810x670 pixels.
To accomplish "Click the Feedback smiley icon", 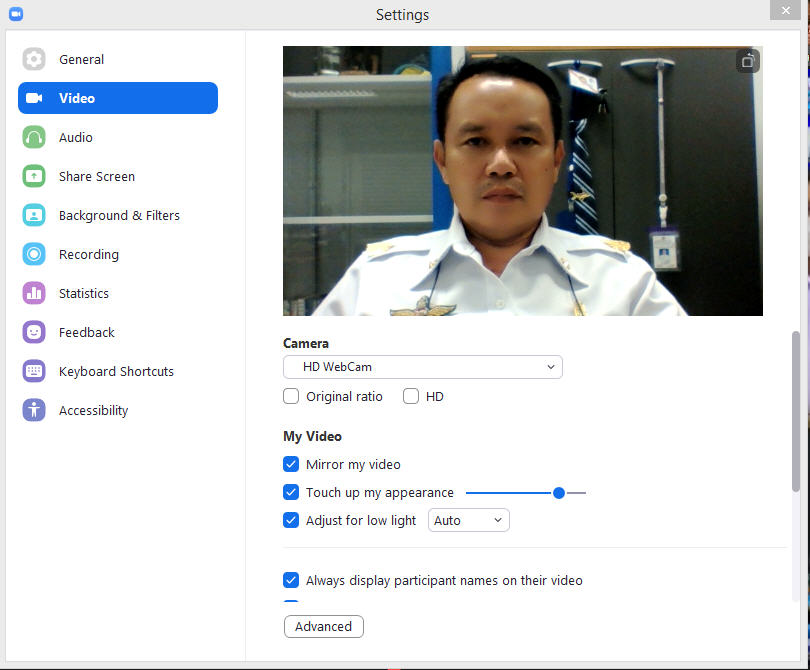I will coord(34,332).
